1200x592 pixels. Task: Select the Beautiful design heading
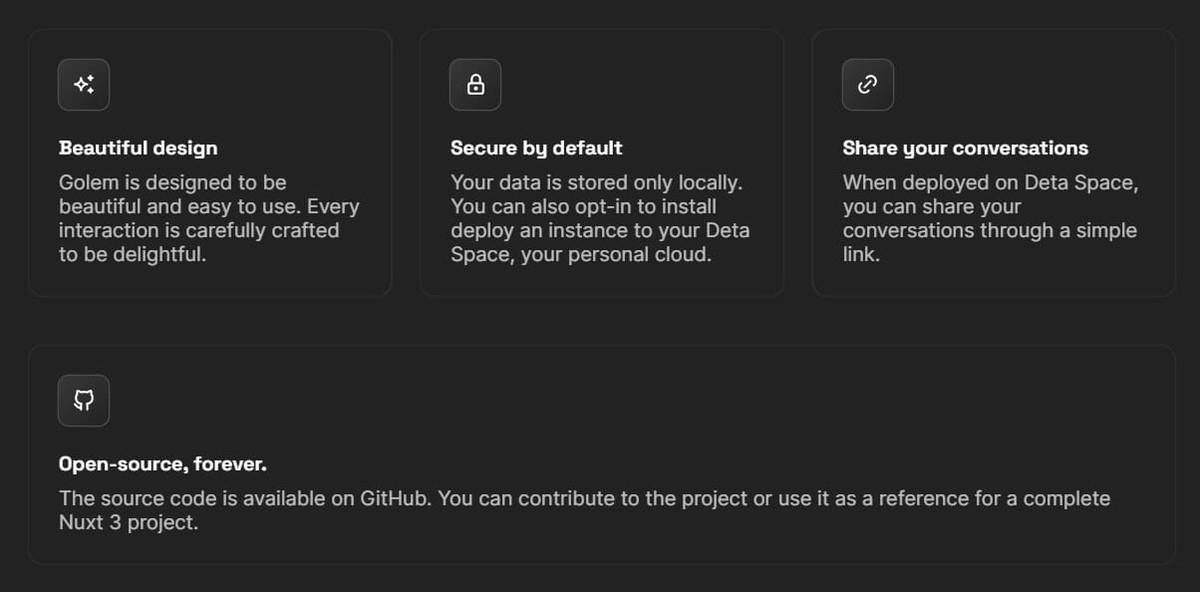(x=138, y=148)
